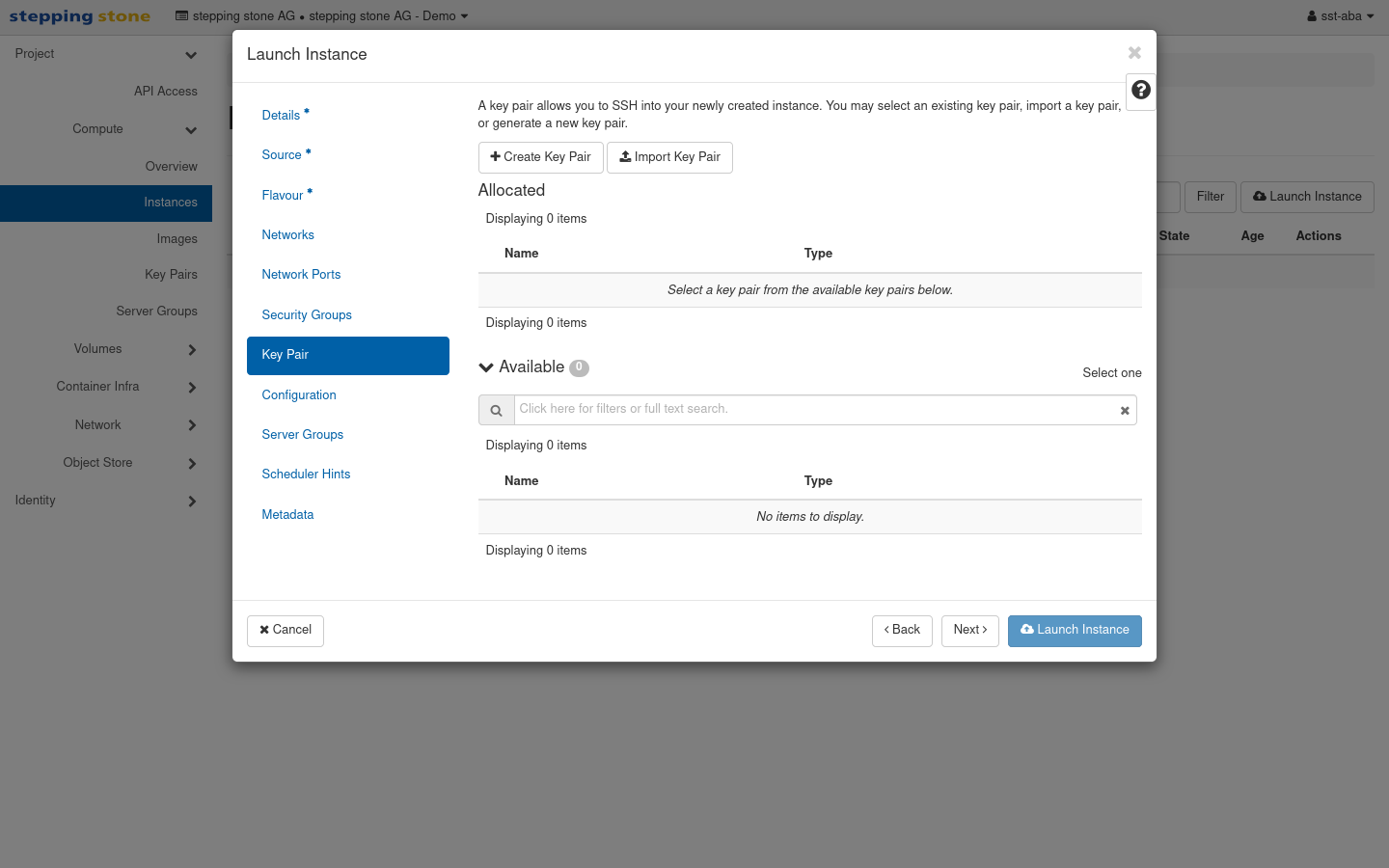Click the Allocated Name column header
Image resolution: width=1389 pixels, height=868 pixels.
click(522, 254)
